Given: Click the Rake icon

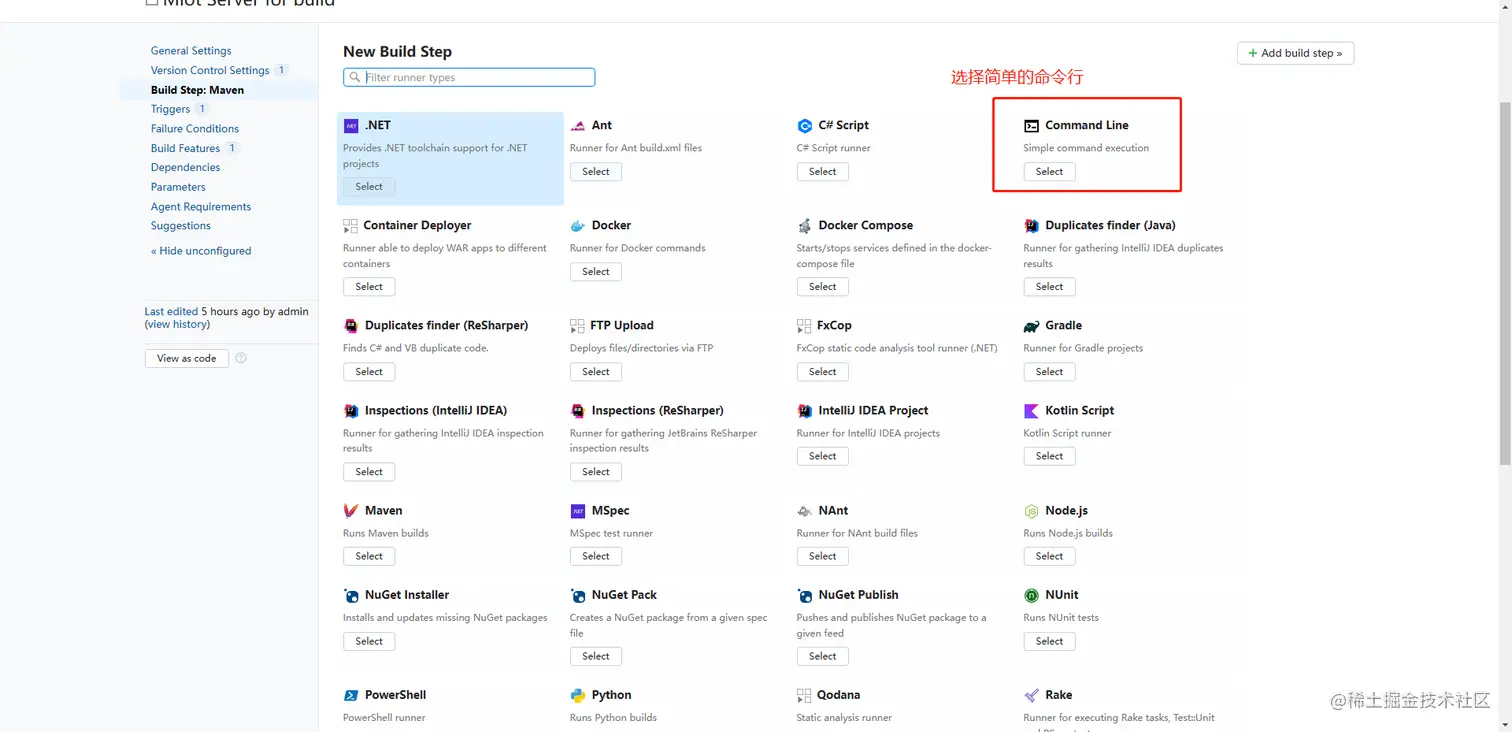Looking at the screenshot, I should pyautogui.click(x=1031, y=695).
